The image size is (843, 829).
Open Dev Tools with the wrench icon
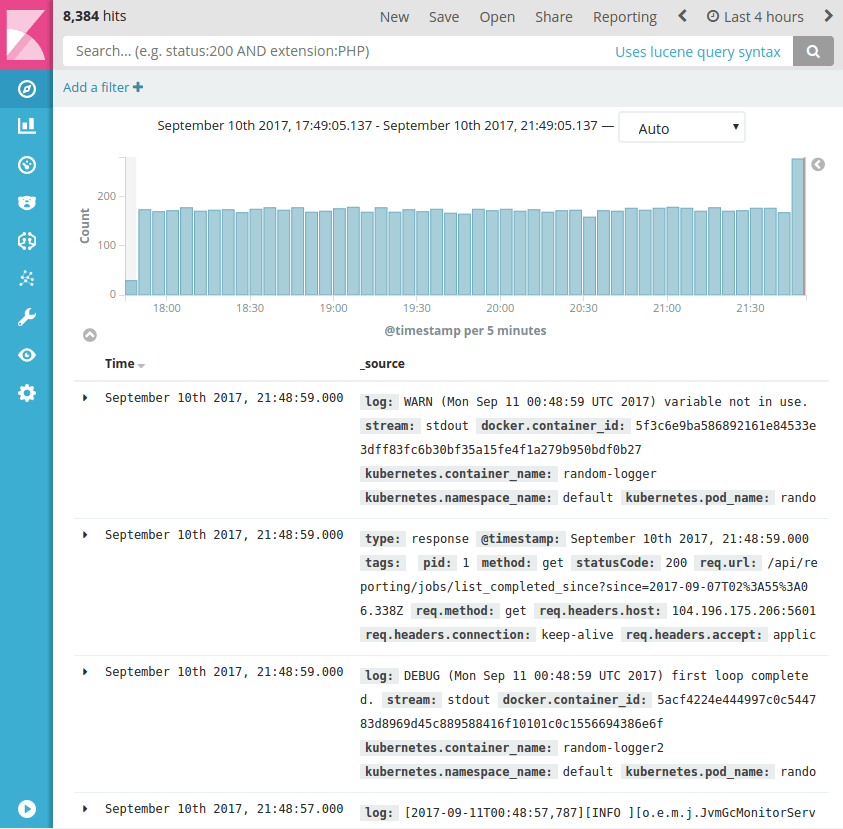(x=27, y=317)
